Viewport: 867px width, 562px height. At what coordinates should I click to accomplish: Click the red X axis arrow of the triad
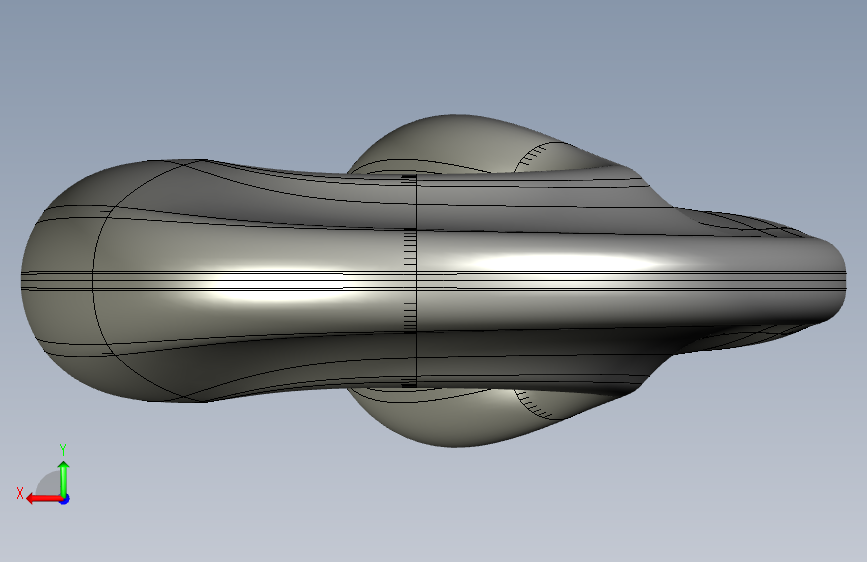point(44,499)
